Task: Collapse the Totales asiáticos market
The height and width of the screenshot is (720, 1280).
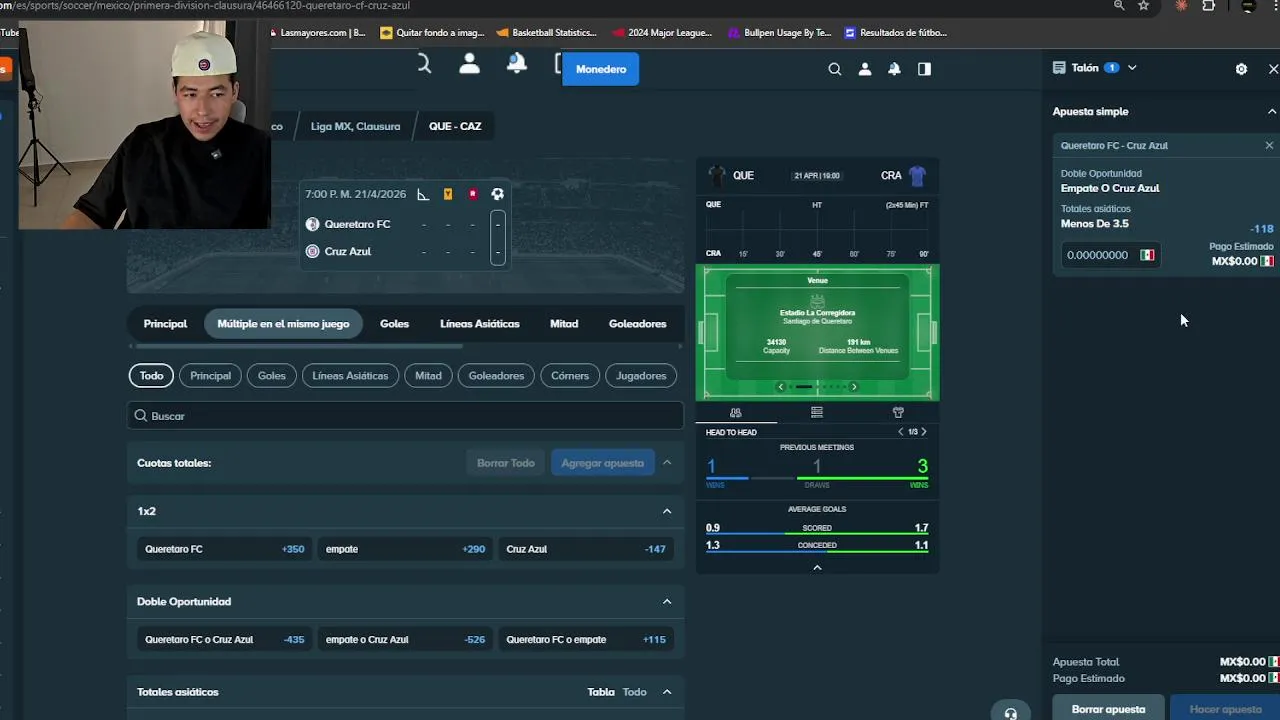Action: tap(667, 692)
